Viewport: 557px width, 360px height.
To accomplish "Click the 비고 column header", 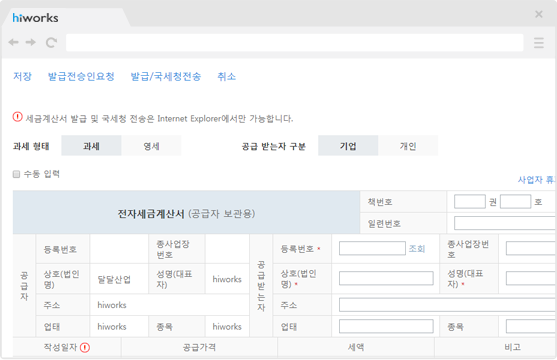I will [513, 347].
